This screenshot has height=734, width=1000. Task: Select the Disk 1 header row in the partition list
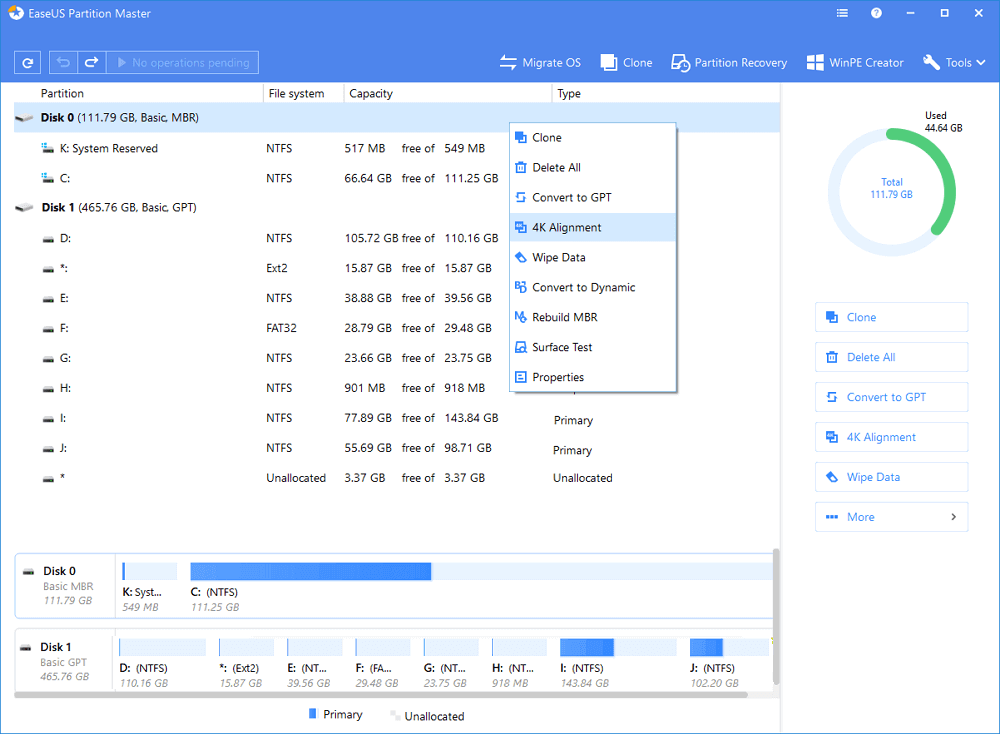[120, 208]
